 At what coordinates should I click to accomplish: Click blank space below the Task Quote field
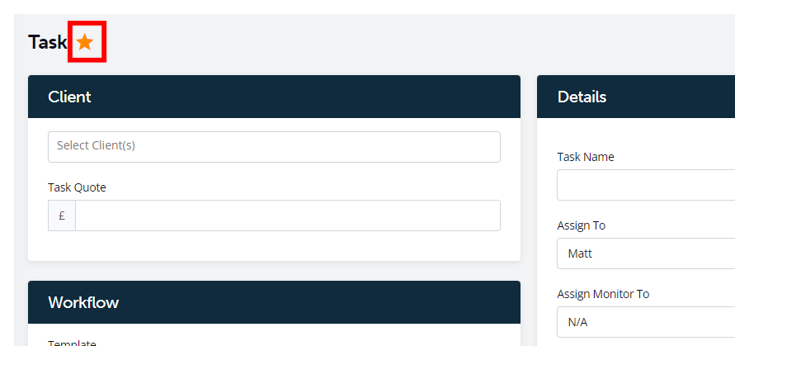274,246
